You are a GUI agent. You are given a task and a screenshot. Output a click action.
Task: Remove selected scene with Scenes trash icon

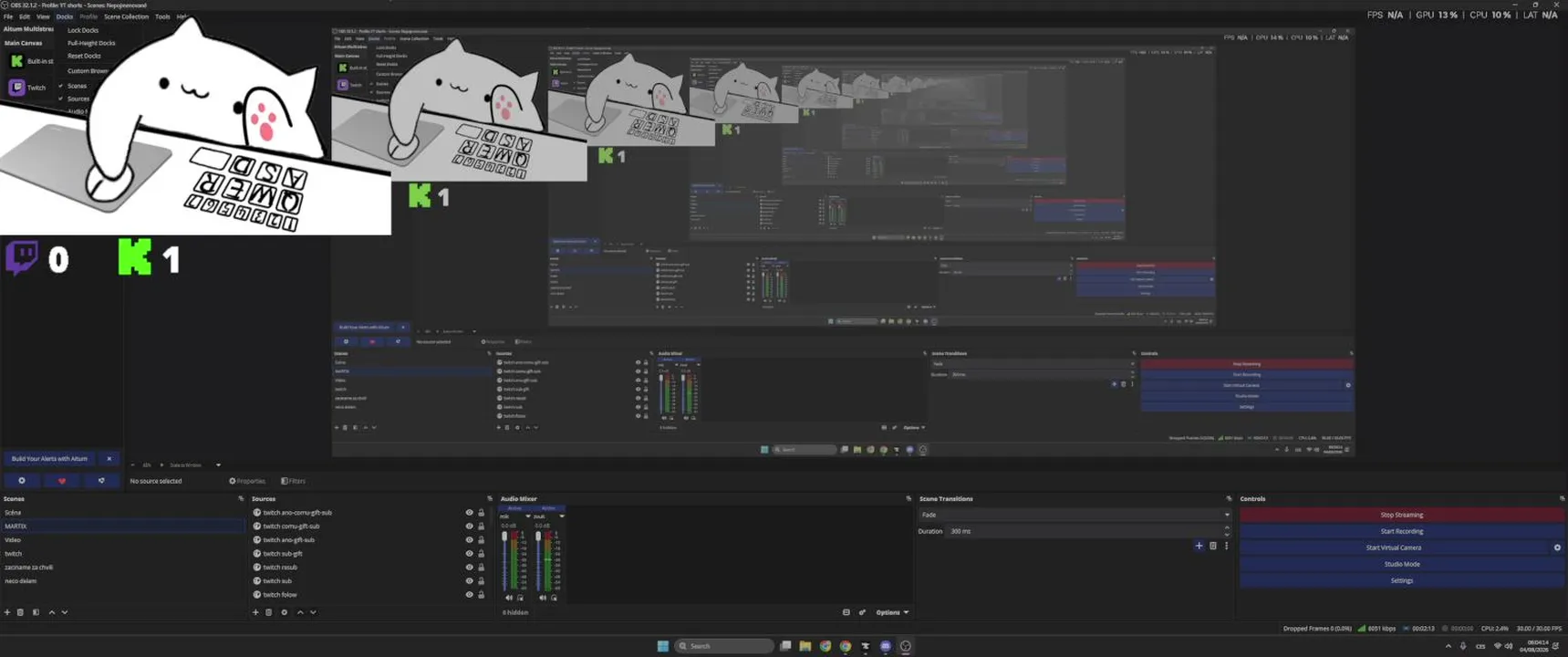[x=21, y=612]
